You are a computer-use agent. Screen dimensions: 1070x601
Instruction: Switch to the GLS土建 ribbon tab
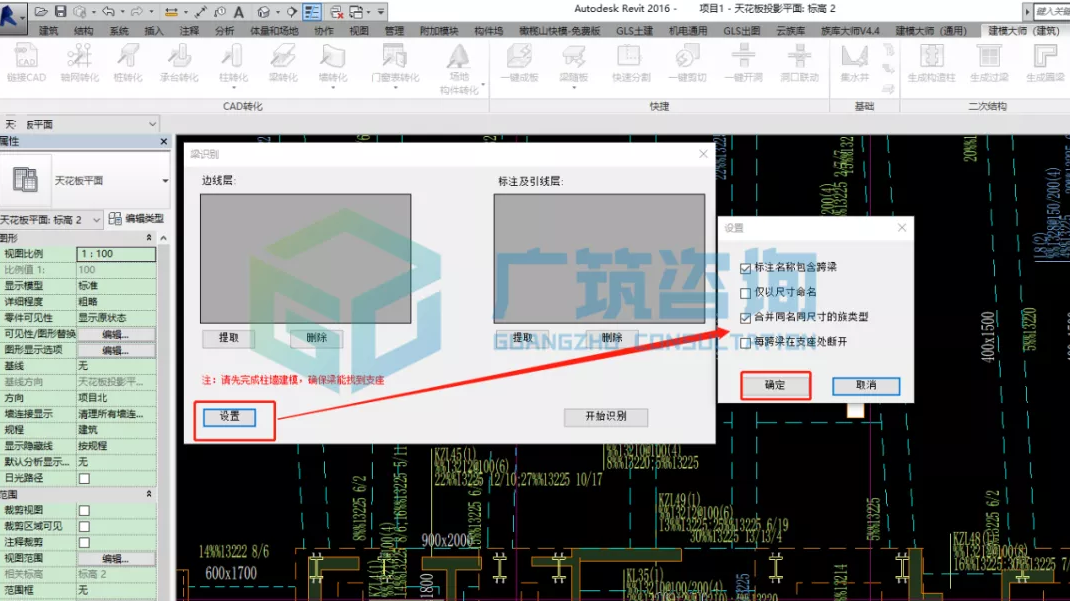click(x=634, y=31)
